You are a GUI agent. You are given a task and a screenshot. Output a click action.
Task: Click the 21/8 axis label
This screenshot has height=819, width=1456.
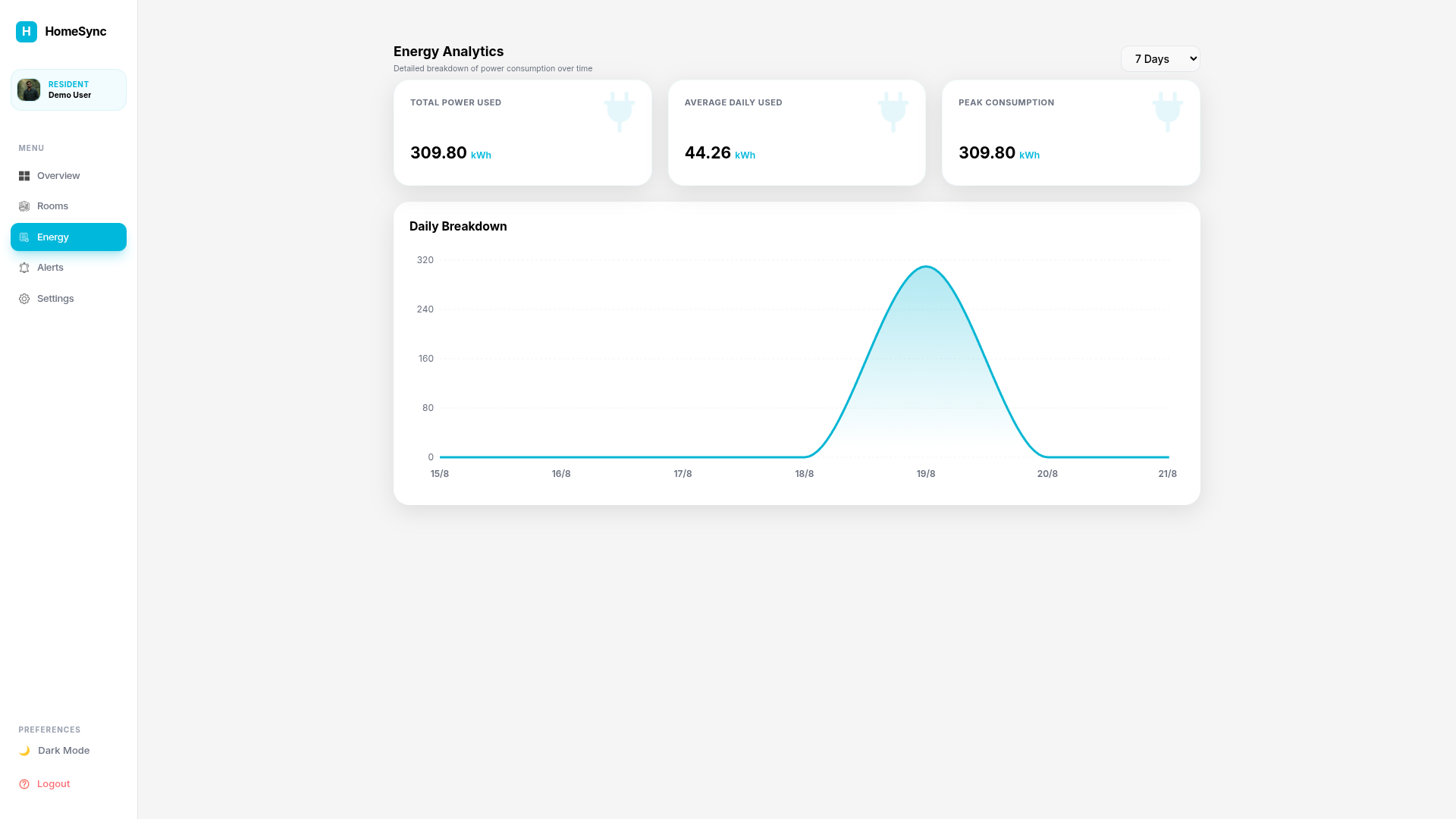click(x=1168, y=474)
